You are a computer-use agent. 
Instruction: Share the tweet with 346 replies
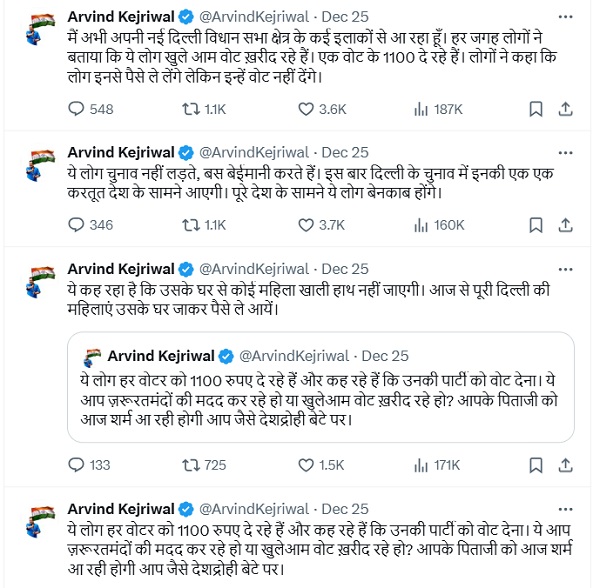(x=565, y=225)
